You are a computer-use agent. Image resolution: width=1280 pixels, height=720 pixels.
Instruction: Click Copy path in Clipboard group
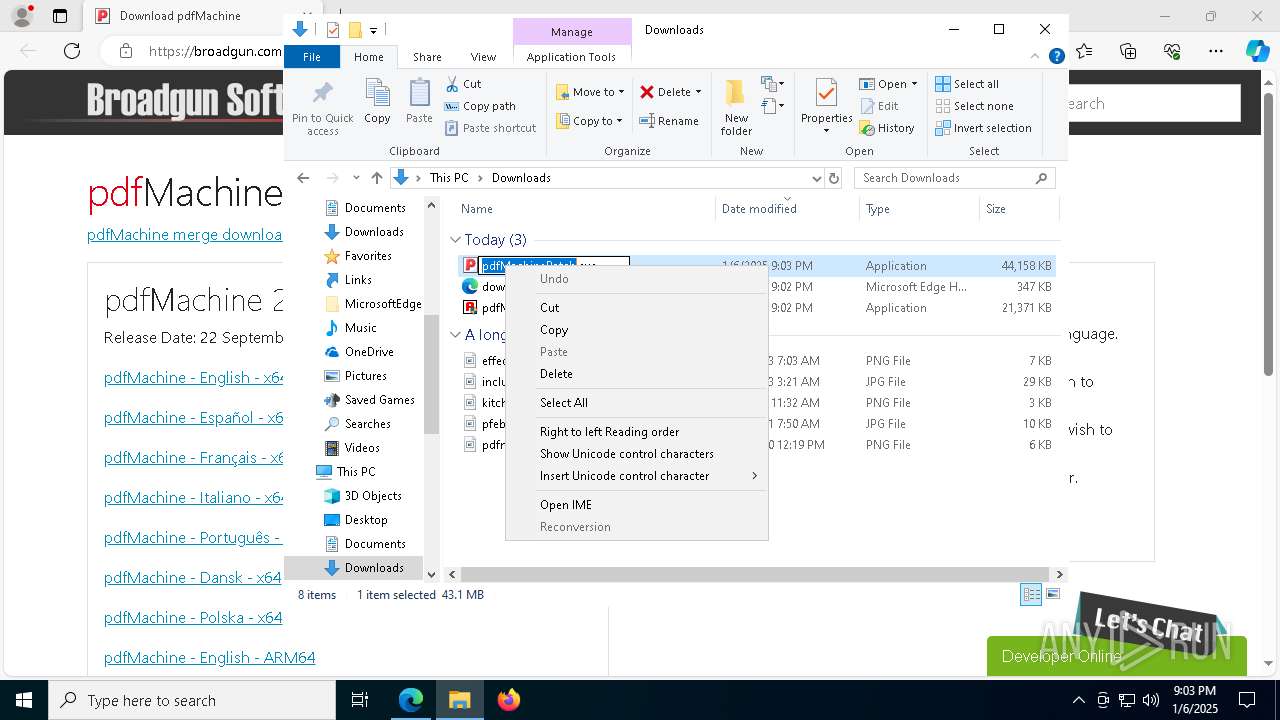point(480,106)
